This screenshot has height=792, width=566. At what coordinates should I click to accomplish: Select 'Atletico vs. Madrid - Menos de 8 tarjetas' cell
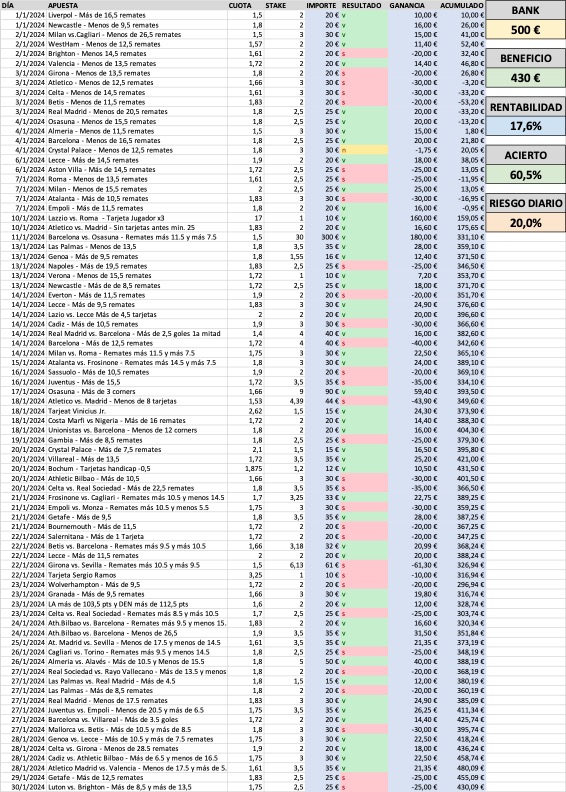pyautogui.click(x=137, y=401)
